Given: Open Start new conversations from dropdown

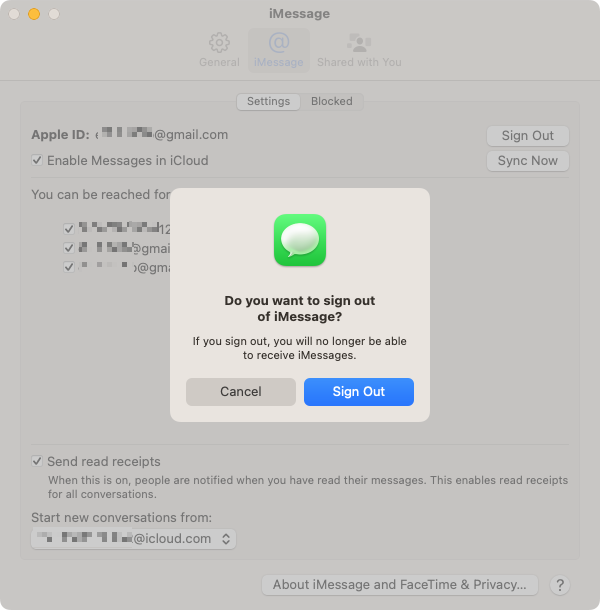Looking at the screenshot, I should [133, 539].
